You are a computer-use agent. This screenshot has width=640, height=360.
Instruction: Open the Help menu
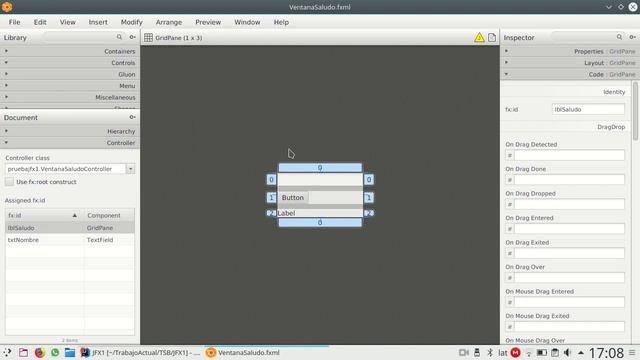pyautogui.click(x=281, y=22)
